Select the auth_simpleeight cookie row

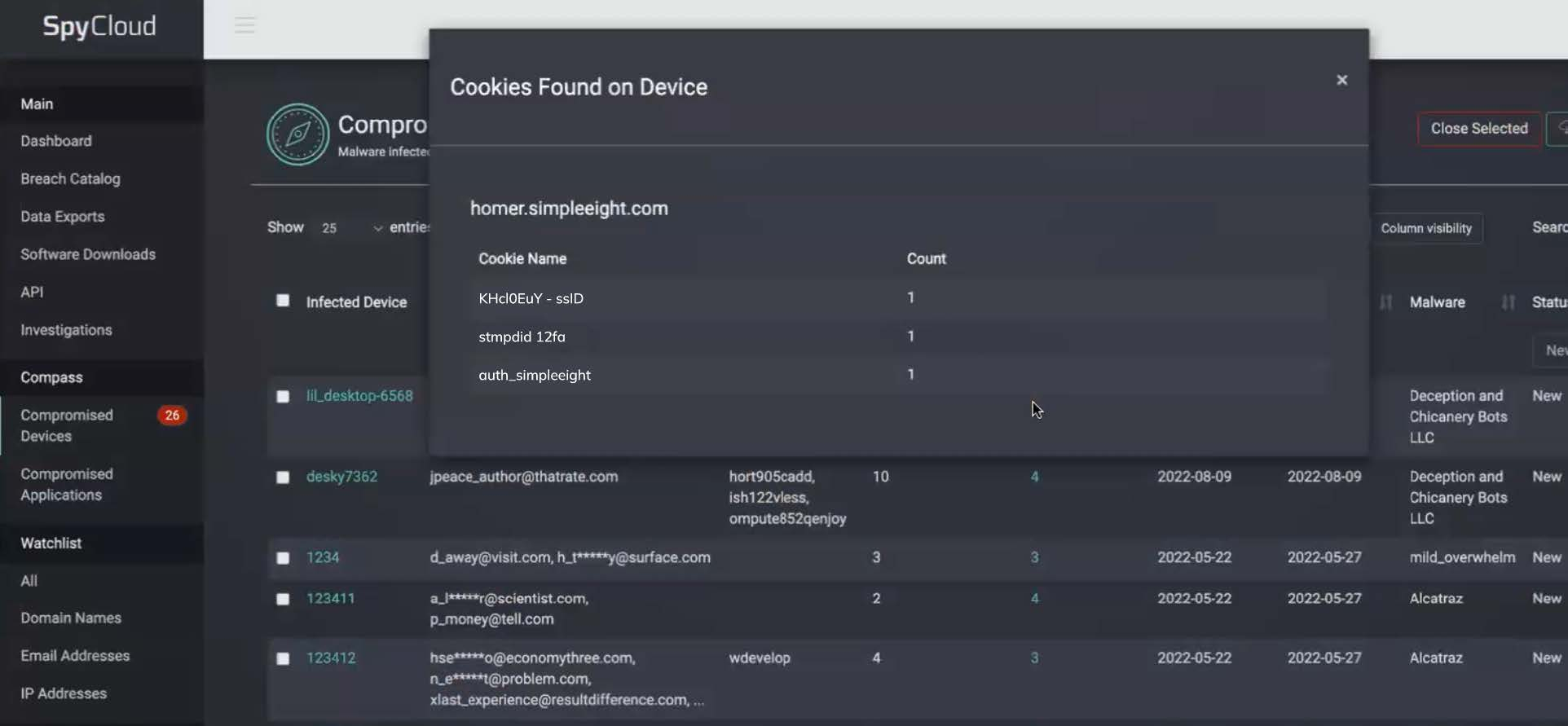pyautogui.click(x=535, y=375)
